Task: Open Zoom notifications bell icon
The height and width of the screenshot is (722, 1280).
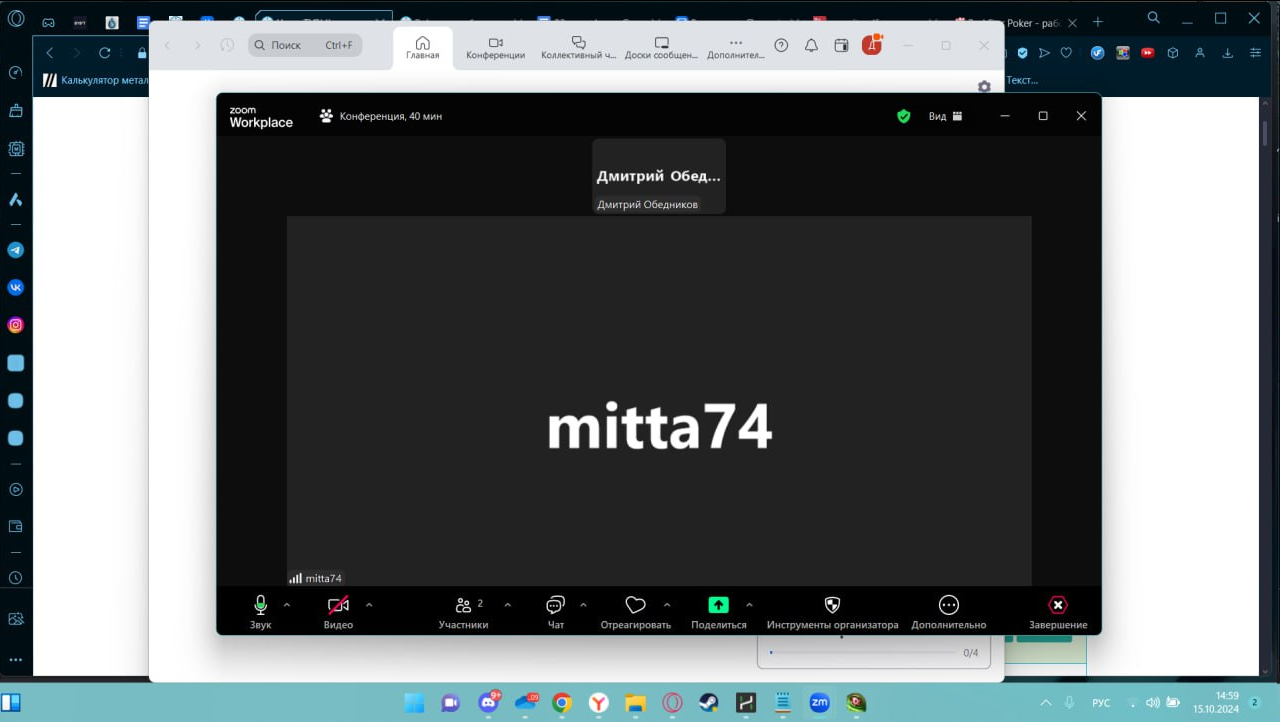Action: pyautogui.click(x=811, y=45)
